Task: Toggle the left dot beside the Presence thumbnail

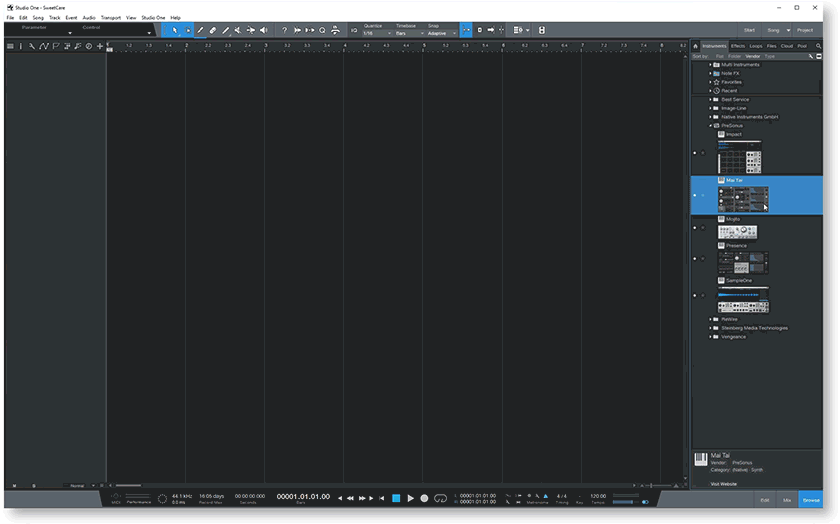Action: tap(695, 259)
